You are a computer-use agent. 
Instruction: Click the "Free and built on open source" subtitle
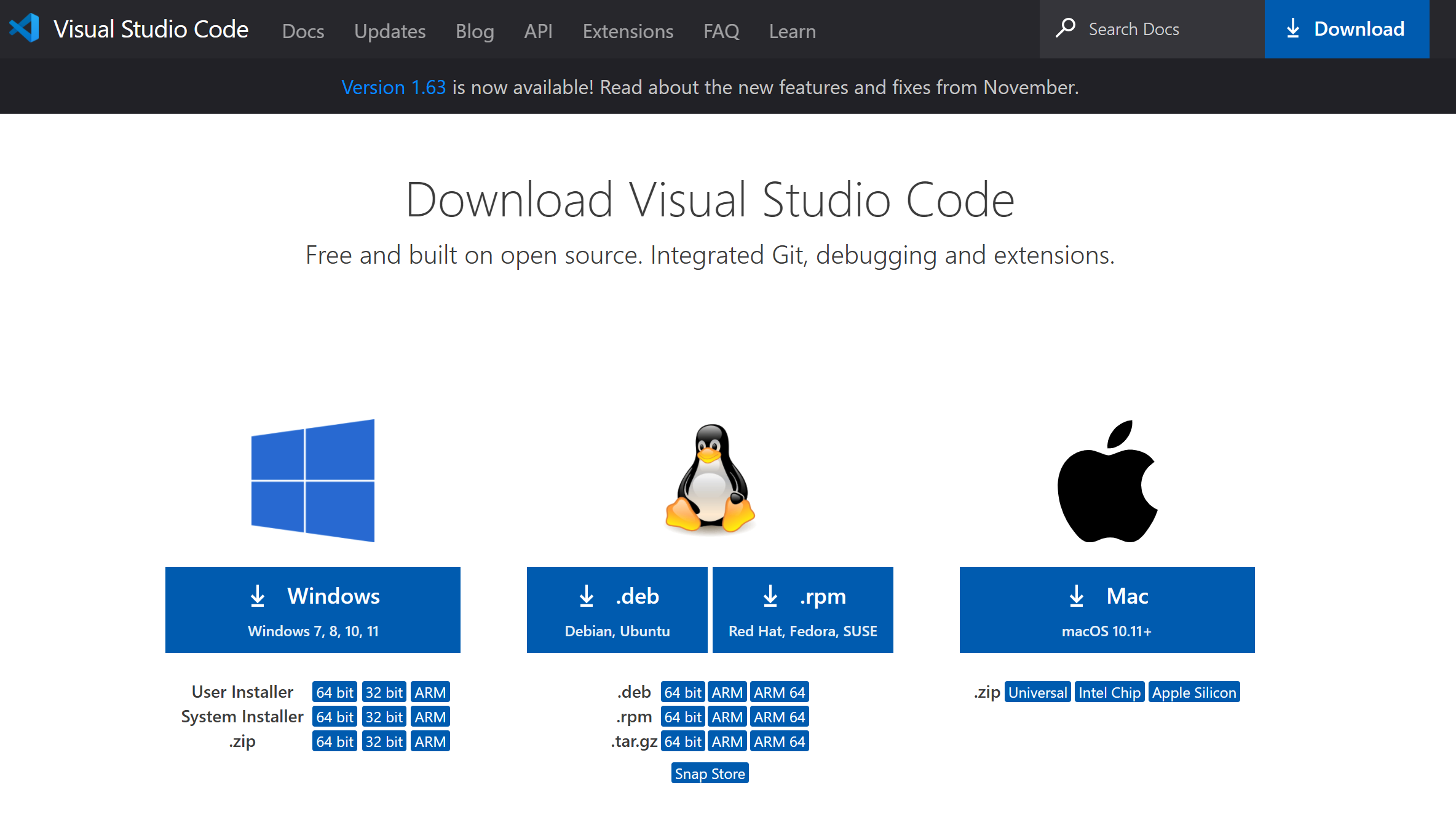710,255
